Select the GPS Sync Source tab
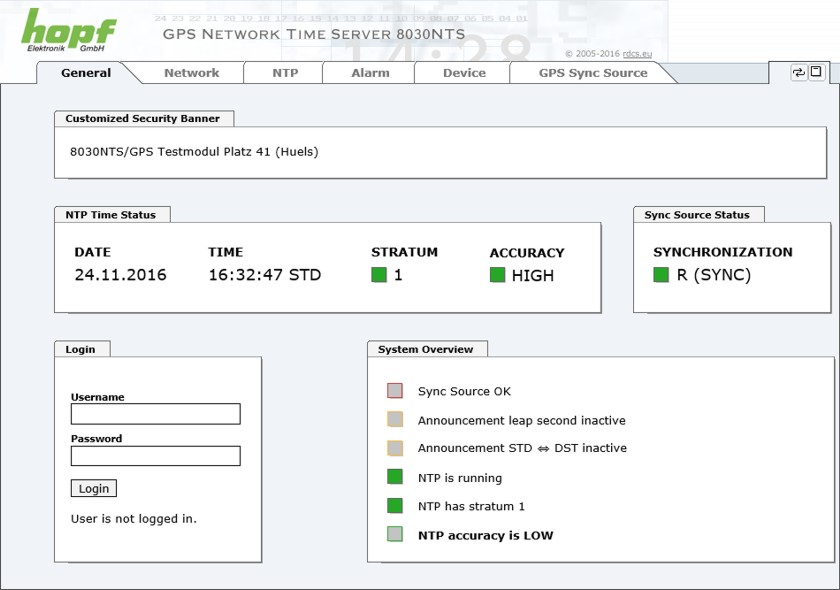 click(x=593, y=73)
